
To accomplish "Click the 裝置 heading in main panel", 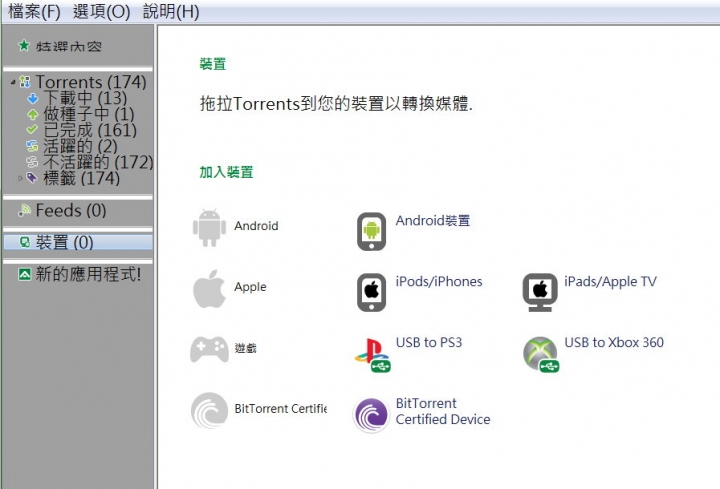I will point(213,64).
